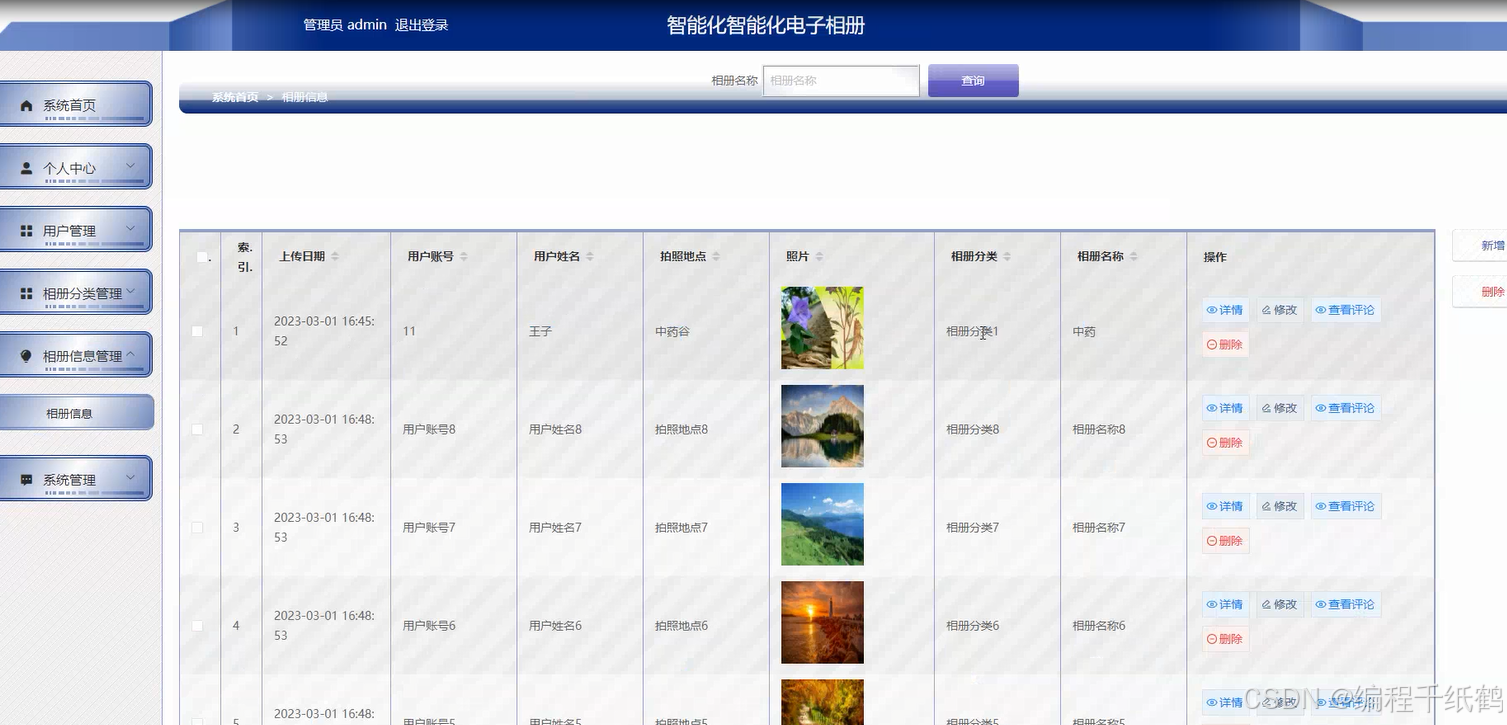Expand 相册分类管理 menu

[x=75, y=293]
